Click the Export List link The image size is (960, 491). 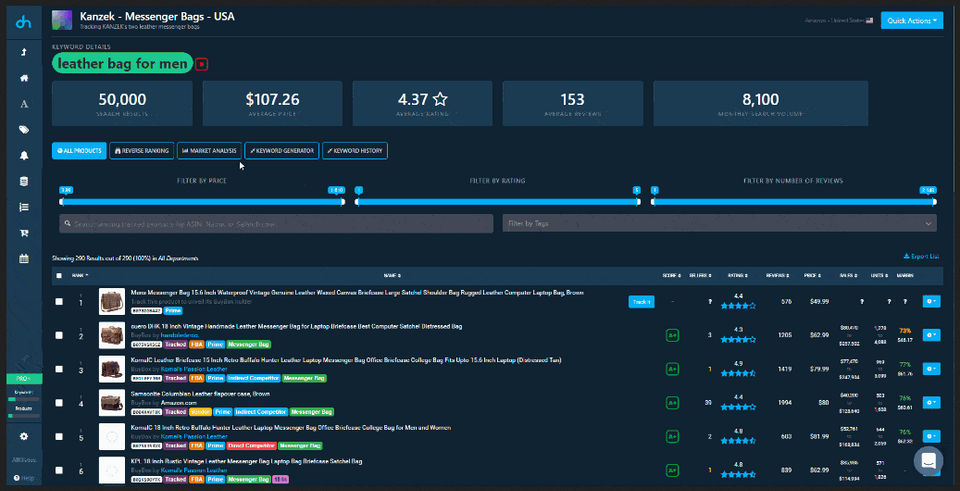(921, 257)
